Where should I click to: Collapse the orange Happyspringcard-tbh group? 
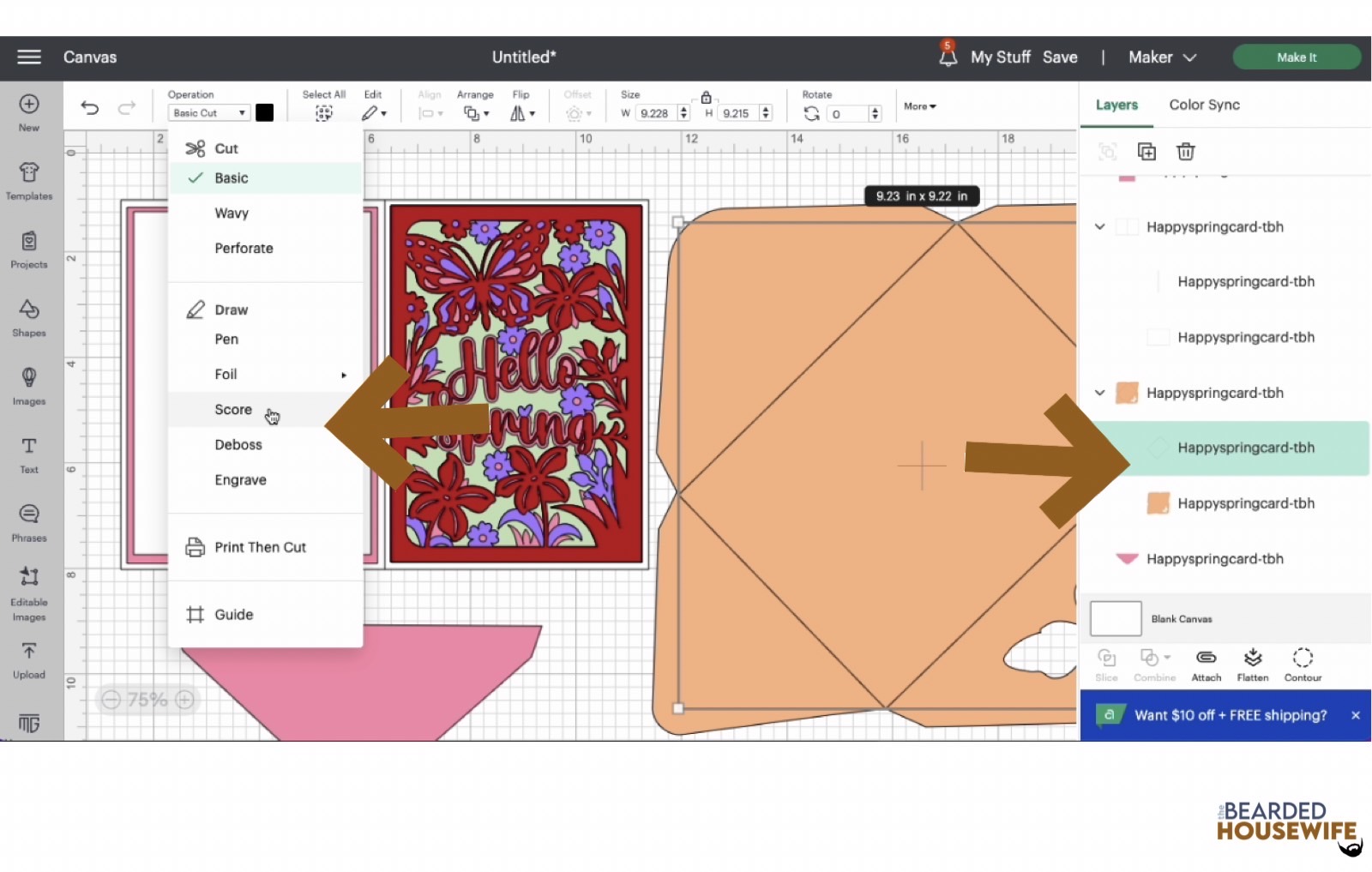click(x=1100, y=393)
